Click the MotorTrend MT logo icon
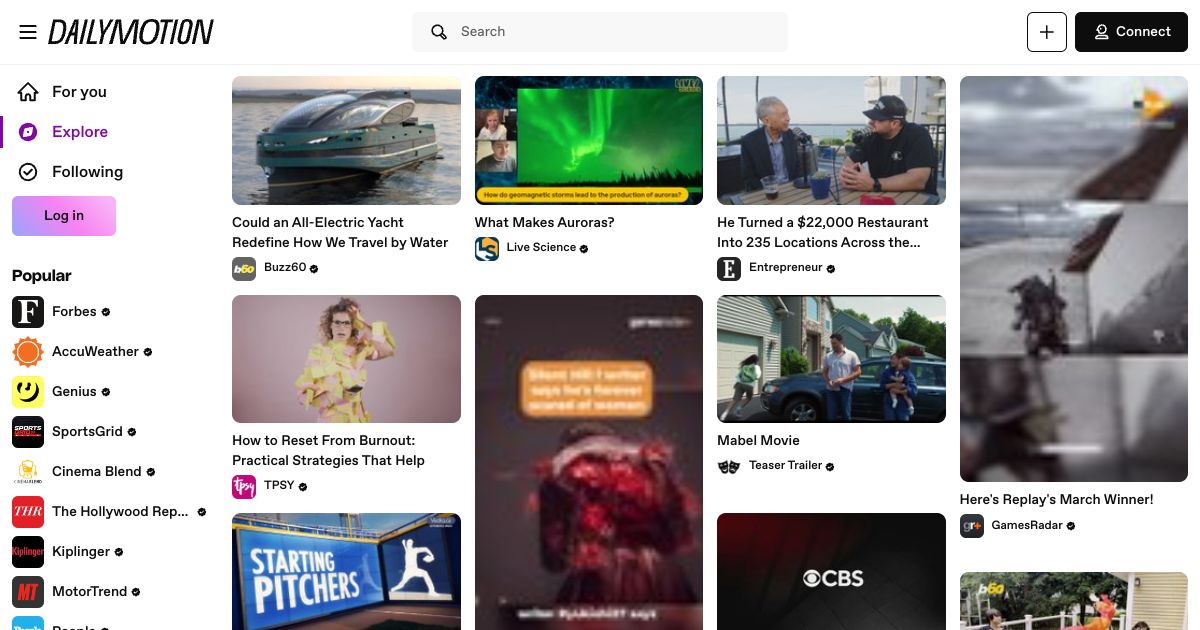Screen dimensions: 1200x630 tap(28, 592)
